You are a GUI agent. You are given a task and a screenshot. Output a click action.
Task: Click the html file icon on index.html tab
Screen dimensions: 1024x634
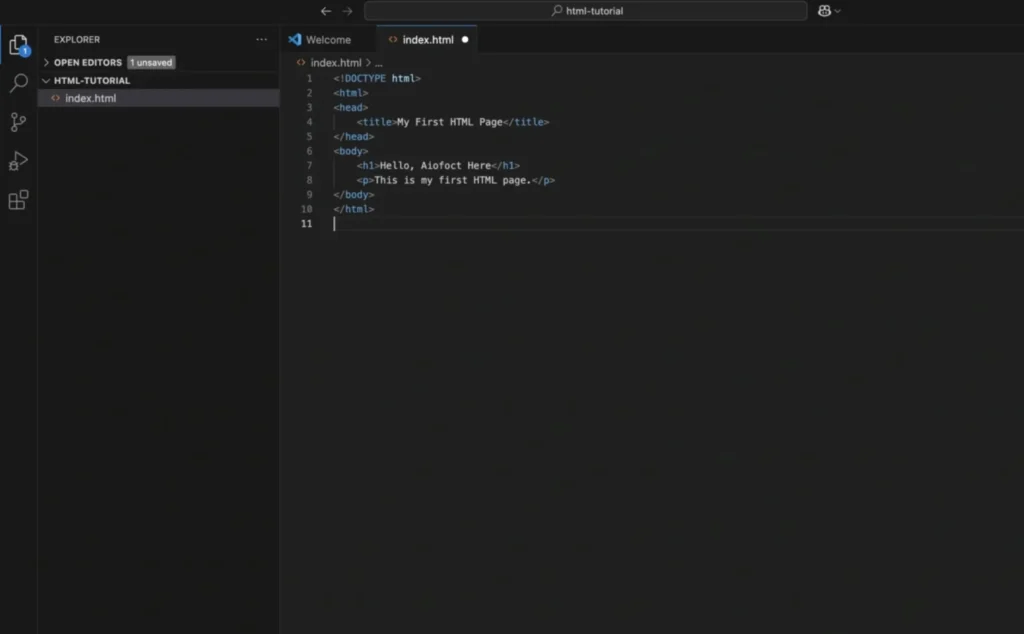392,40
